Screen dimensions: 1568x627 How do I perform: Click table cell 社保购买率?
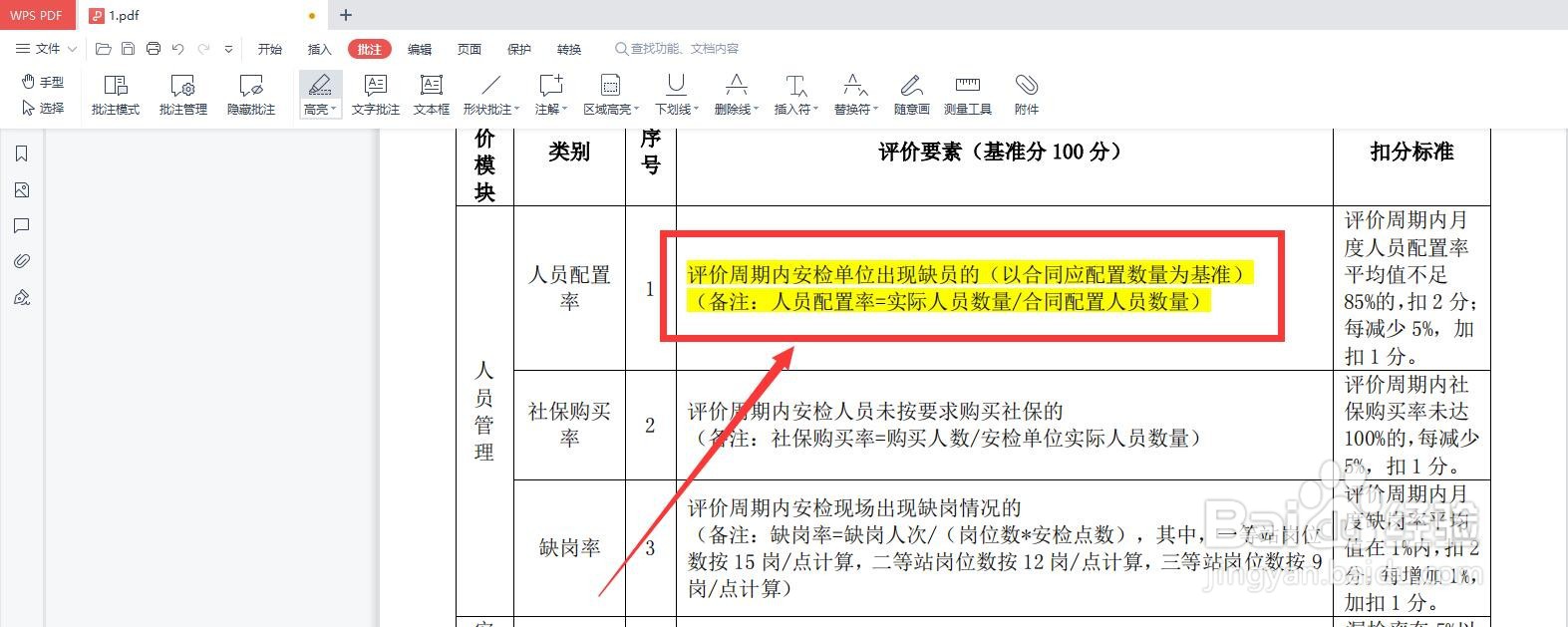pyautogui.click(x=569, y=425)
